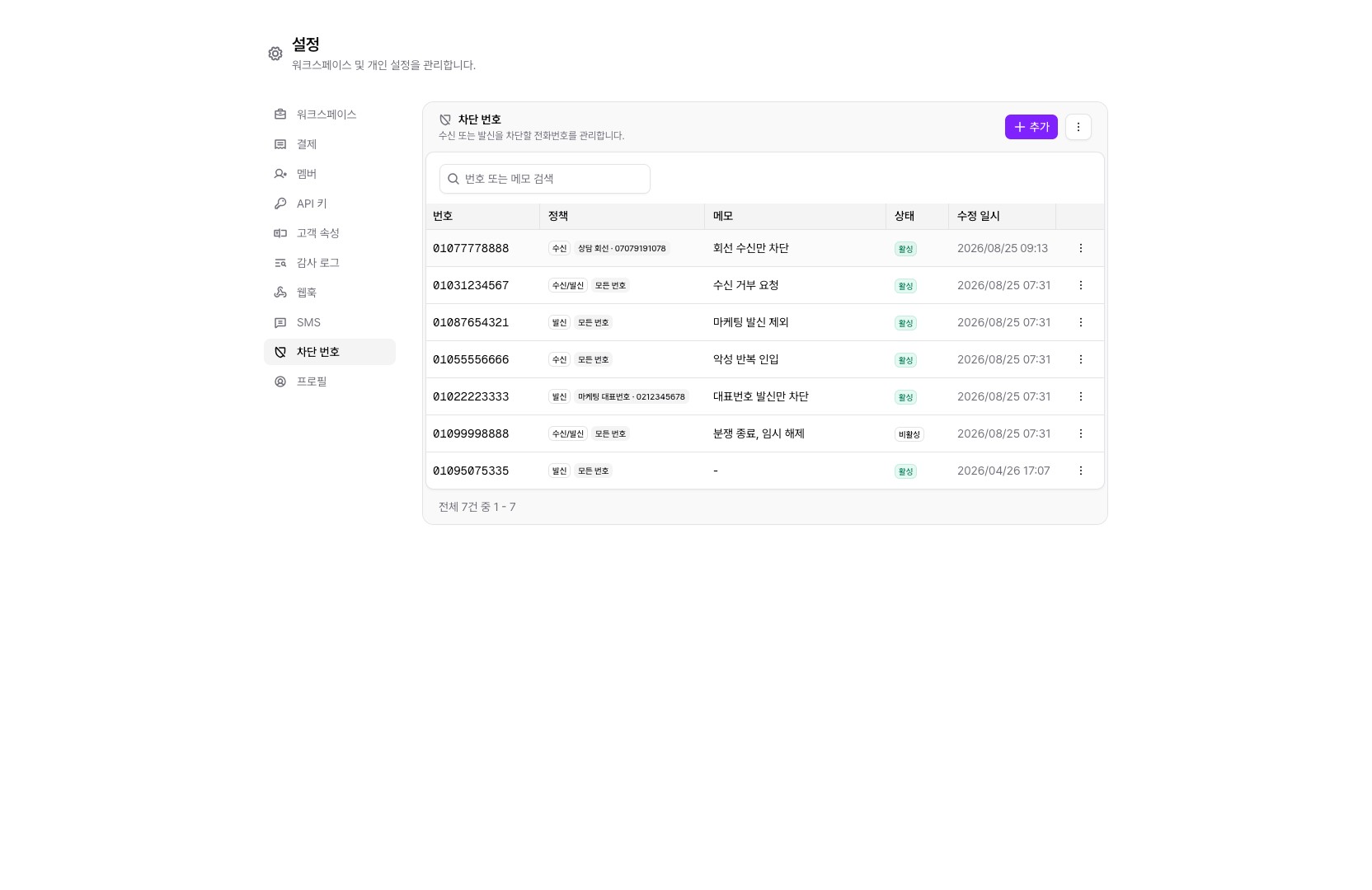Open the 결제 settings section
Screen dimensions: 1372x890
[x=330, y=144]
